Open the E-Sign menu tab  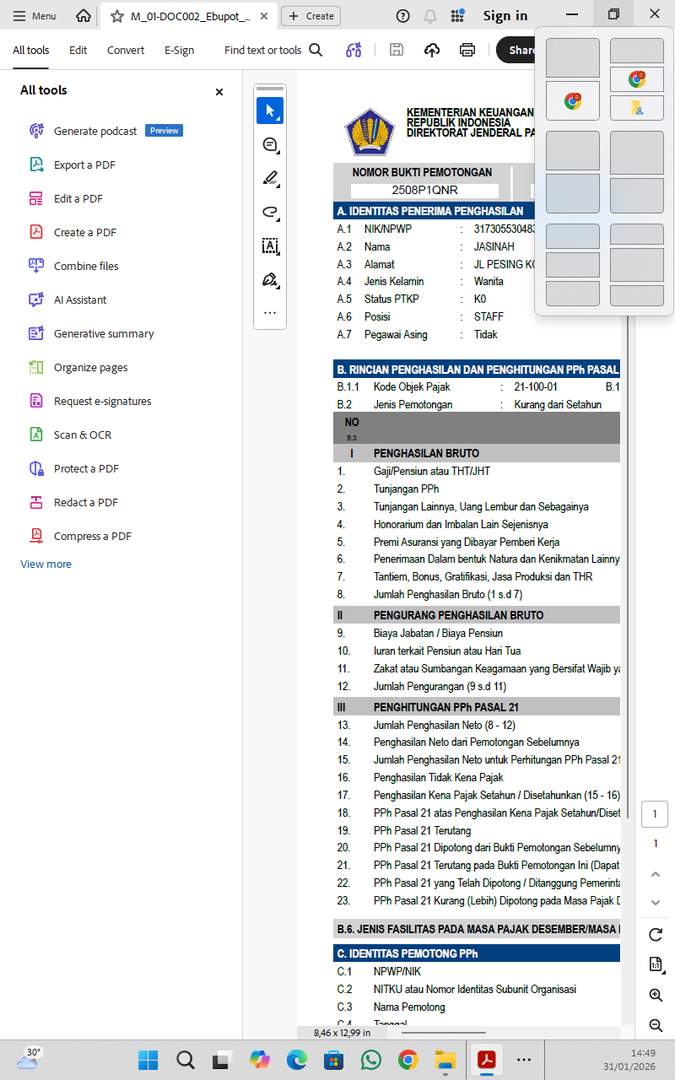pos(179,50)
